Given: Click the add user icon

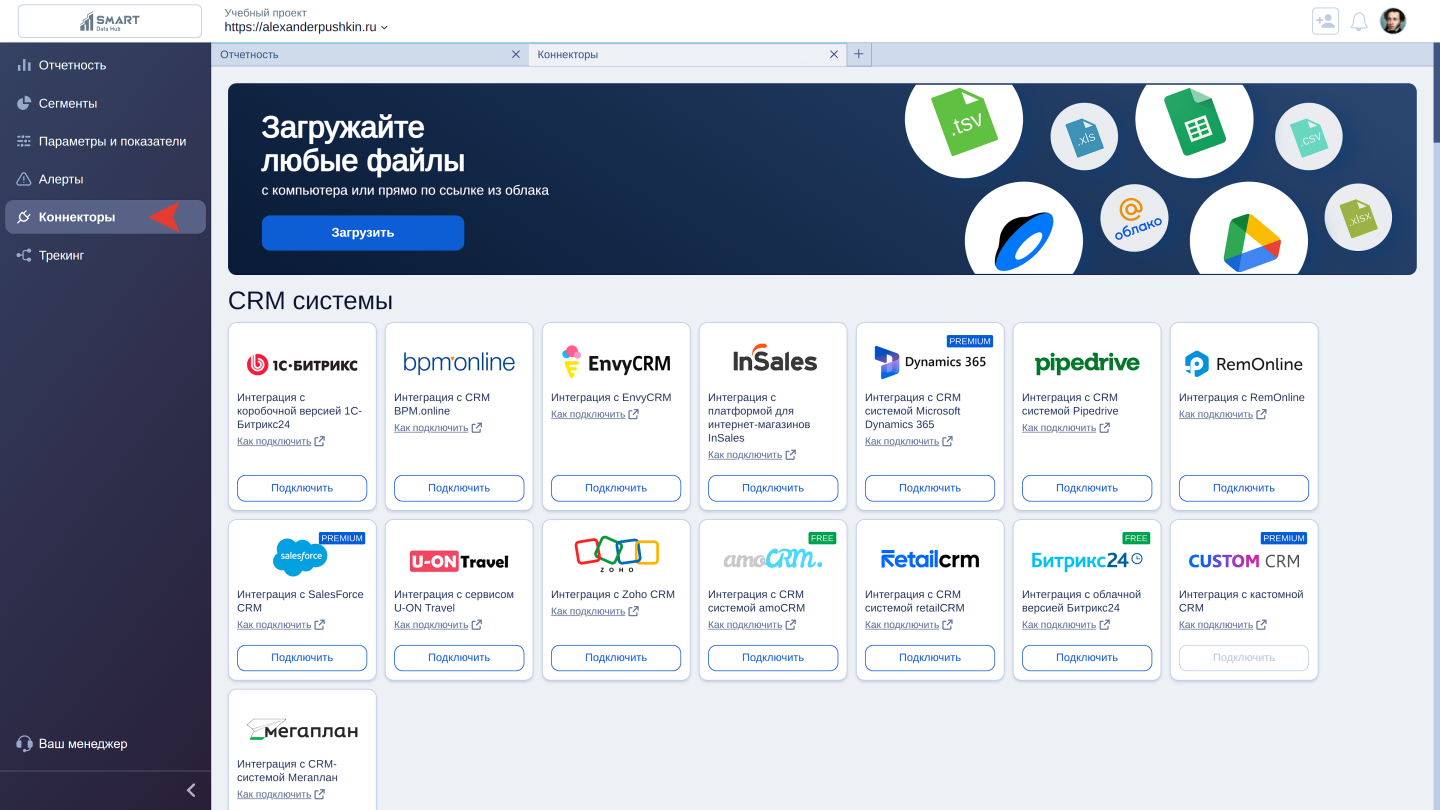Looking at the screenshot, I should tap(1325, 21).
